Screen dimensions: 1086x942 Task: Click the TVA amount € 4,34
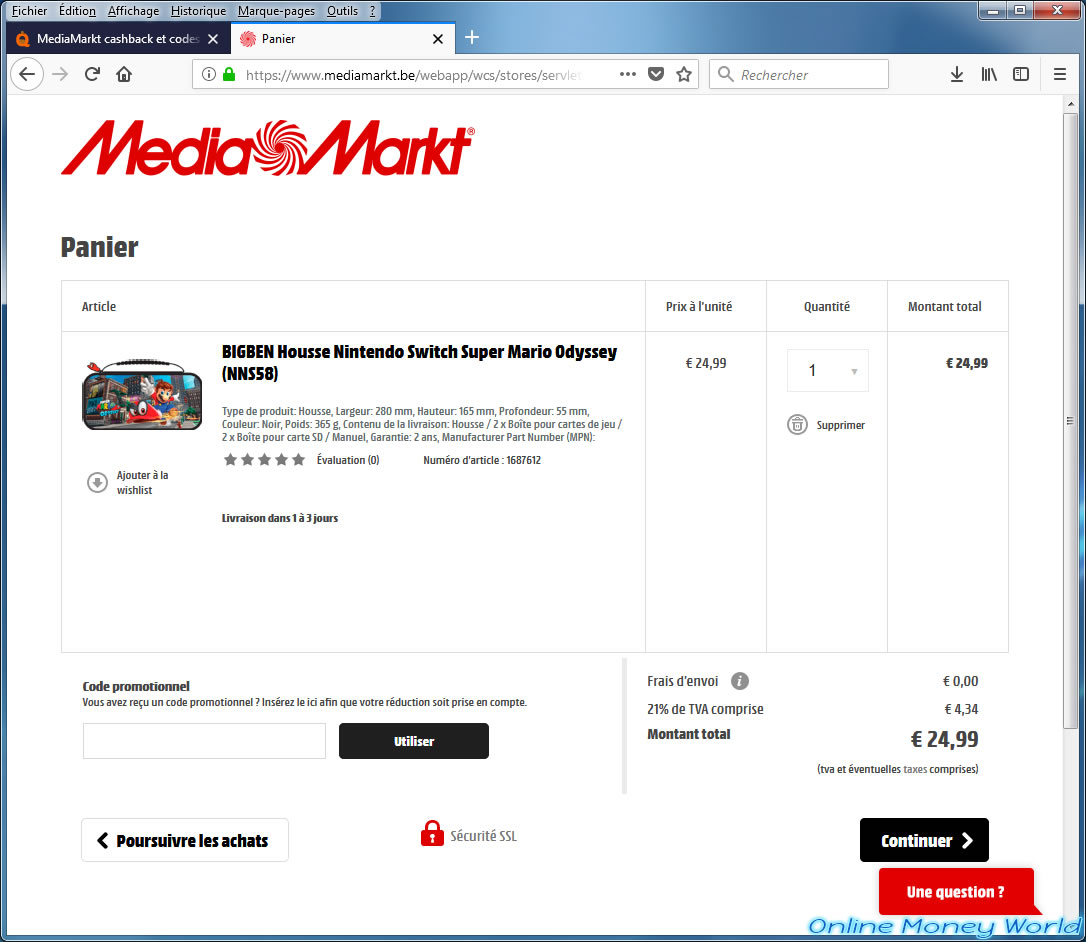click(x=961, y=709)
